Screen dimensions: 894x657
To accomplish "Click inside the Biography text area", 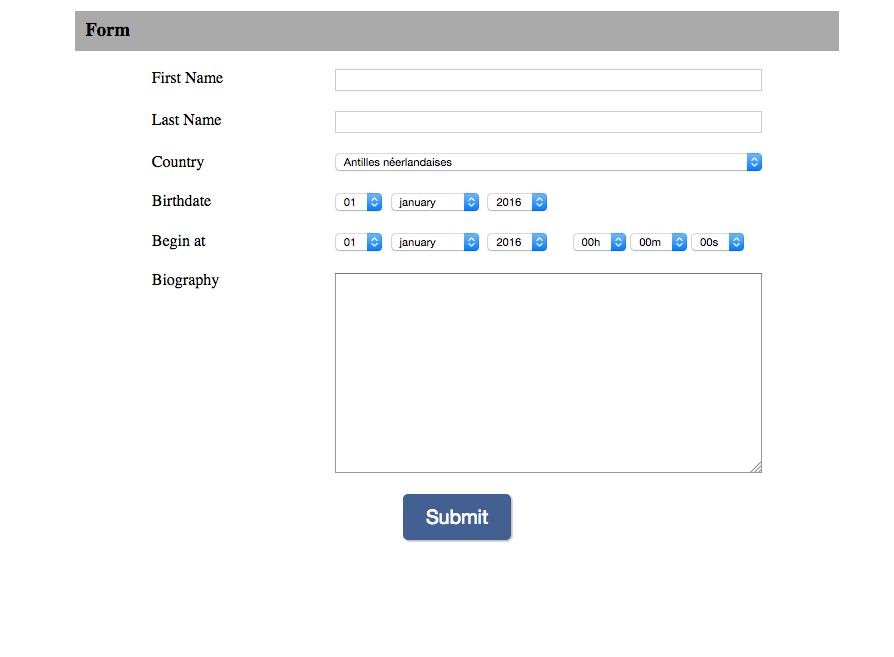I will pyautogui.click(x=548, y=372).
